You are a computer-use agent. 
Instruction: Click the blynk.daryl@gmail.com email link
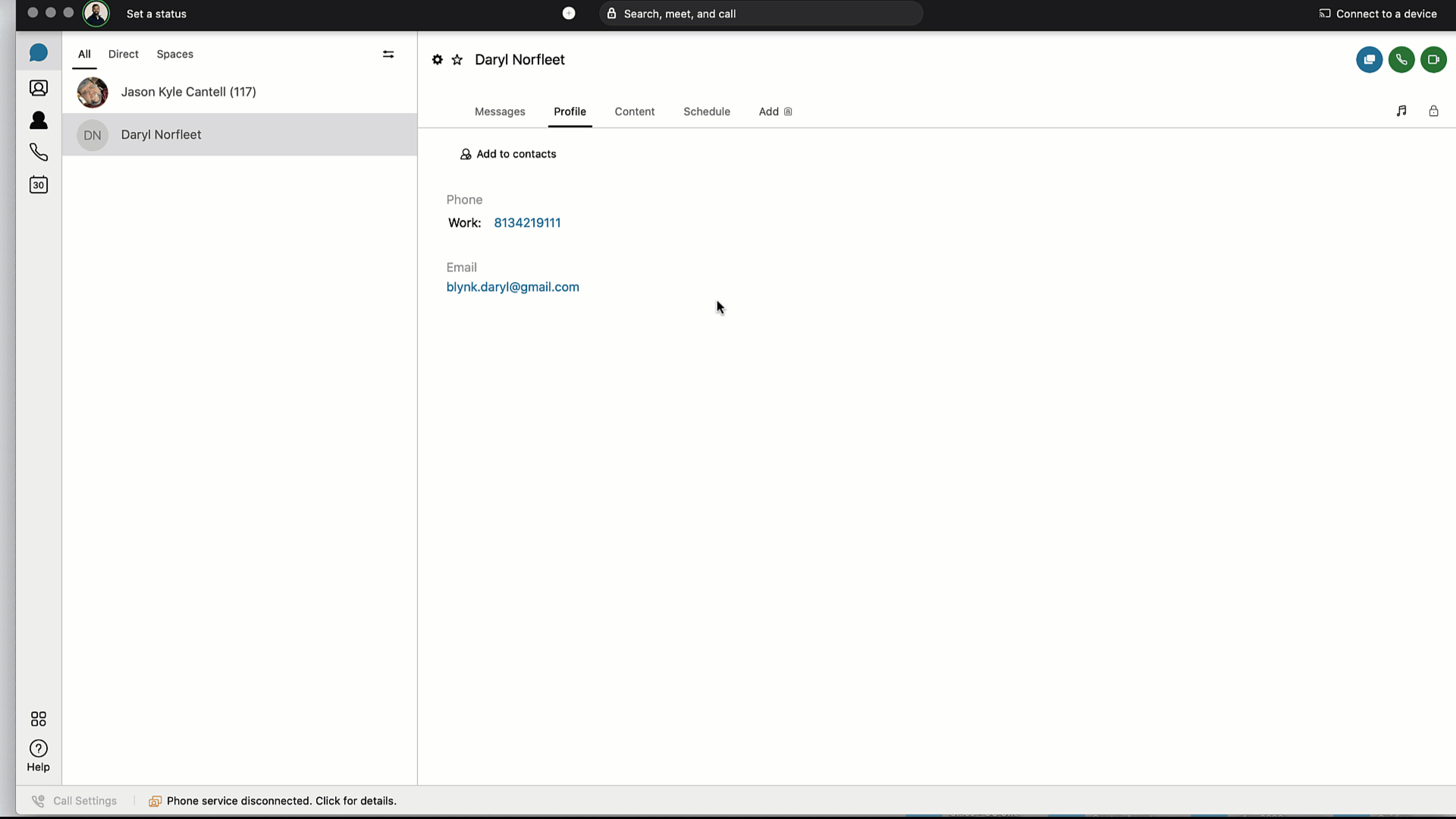[513, 287]
